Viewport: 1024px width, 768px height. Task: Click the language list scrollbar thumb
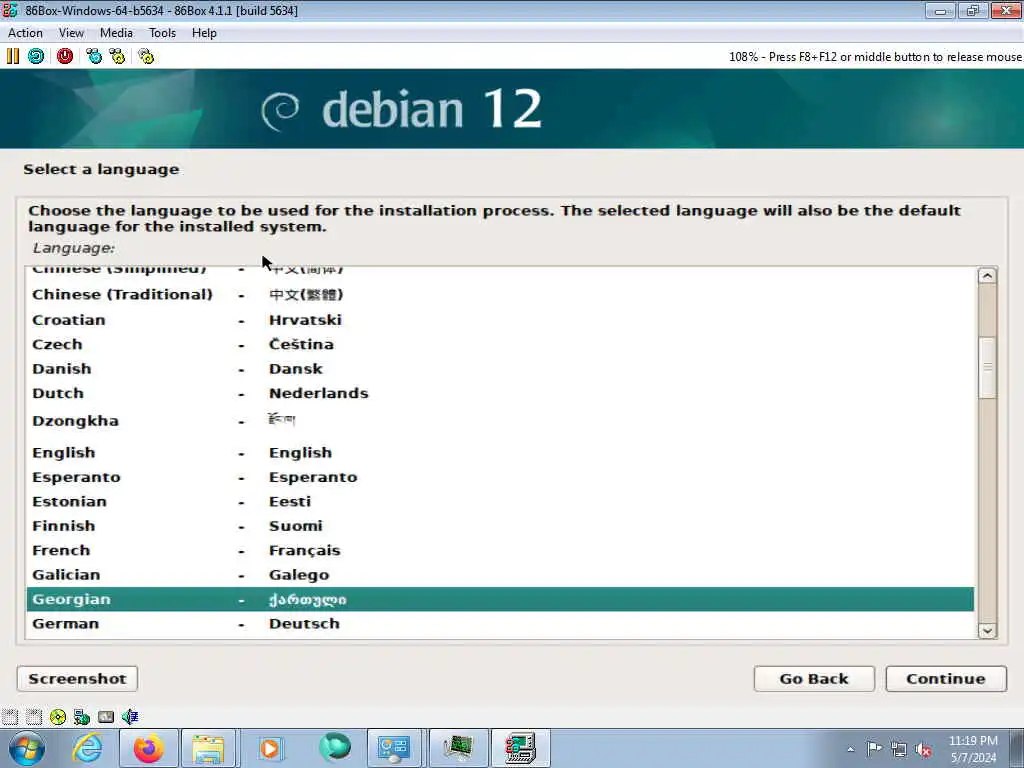987,368
